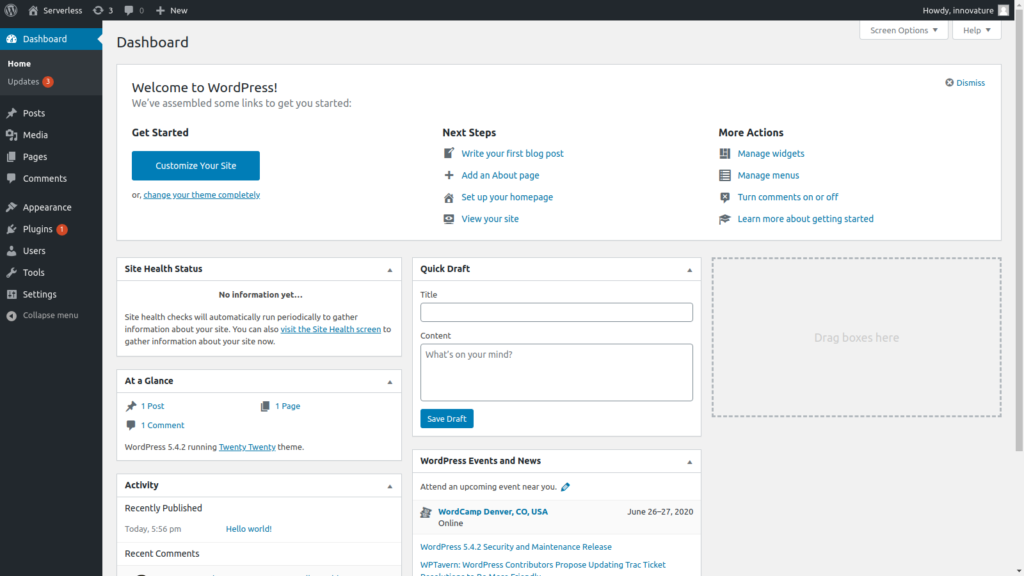Click the 1 Comment count link
The image size is (1024, 576).
(163, 425)
